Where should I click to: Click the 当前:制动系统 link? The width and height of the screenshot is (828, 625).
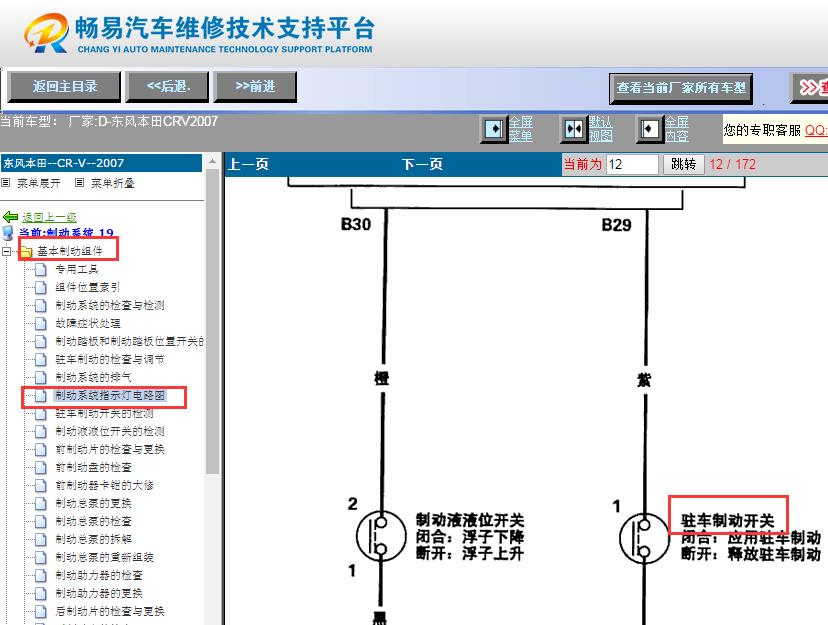click(66, 233)
